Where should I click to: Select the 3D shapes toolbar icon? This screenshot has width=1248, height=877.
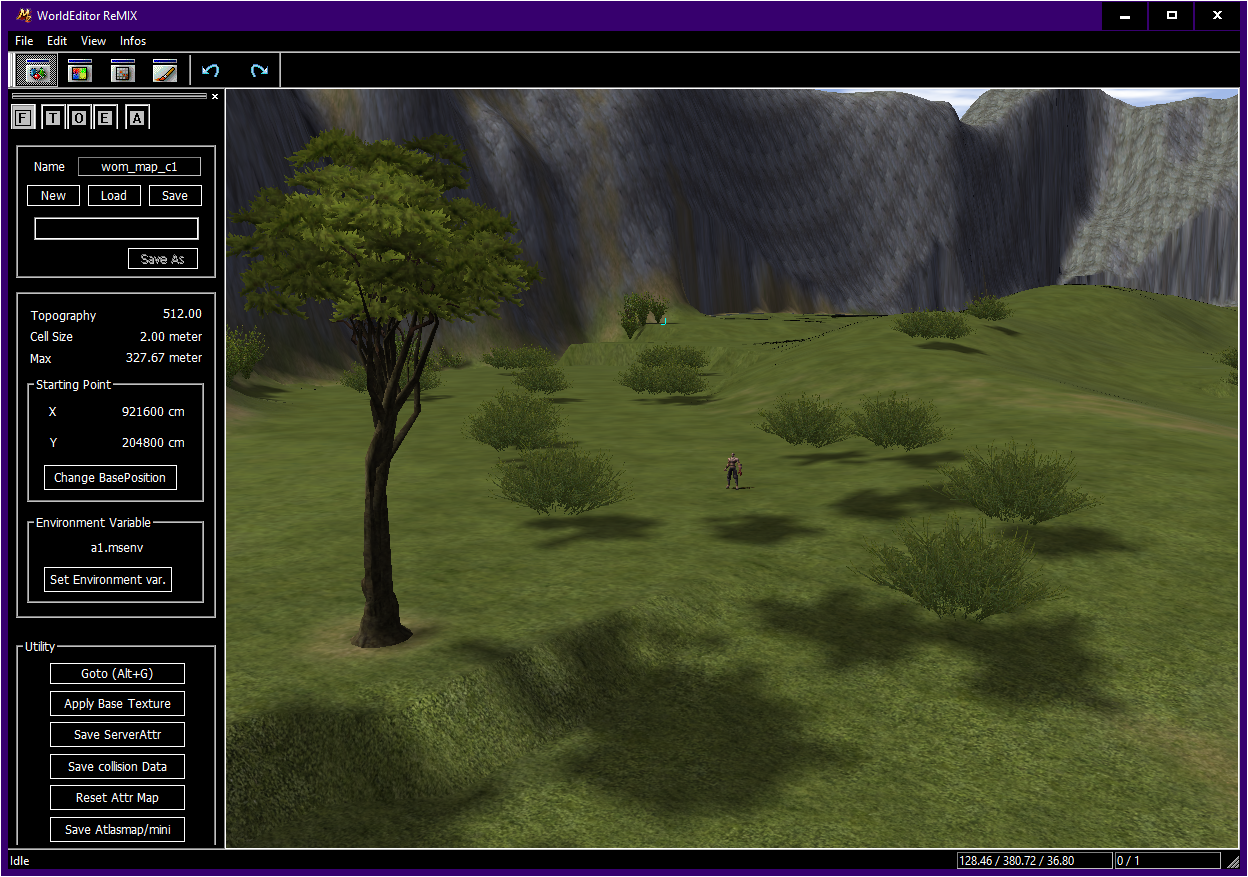(x=38, y=71)
